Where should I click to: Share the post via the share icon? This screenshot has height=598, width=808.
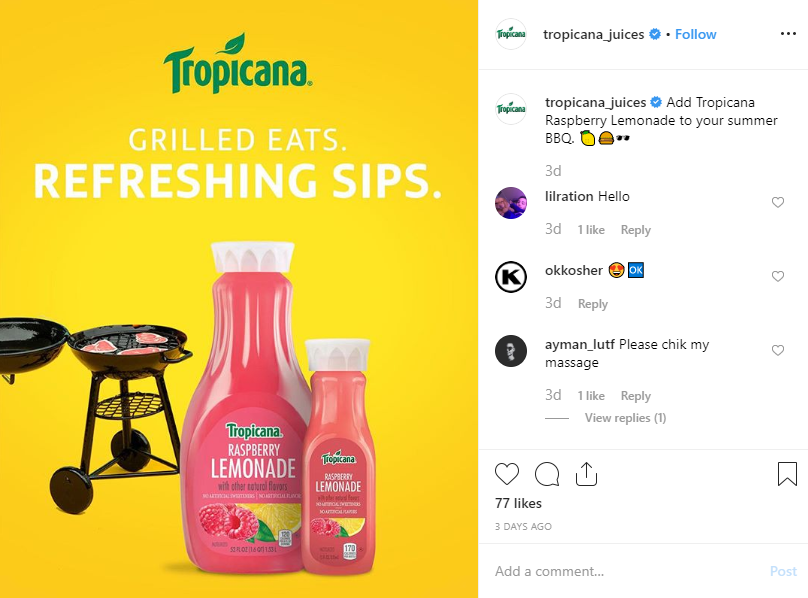click(x=586, y=474)
